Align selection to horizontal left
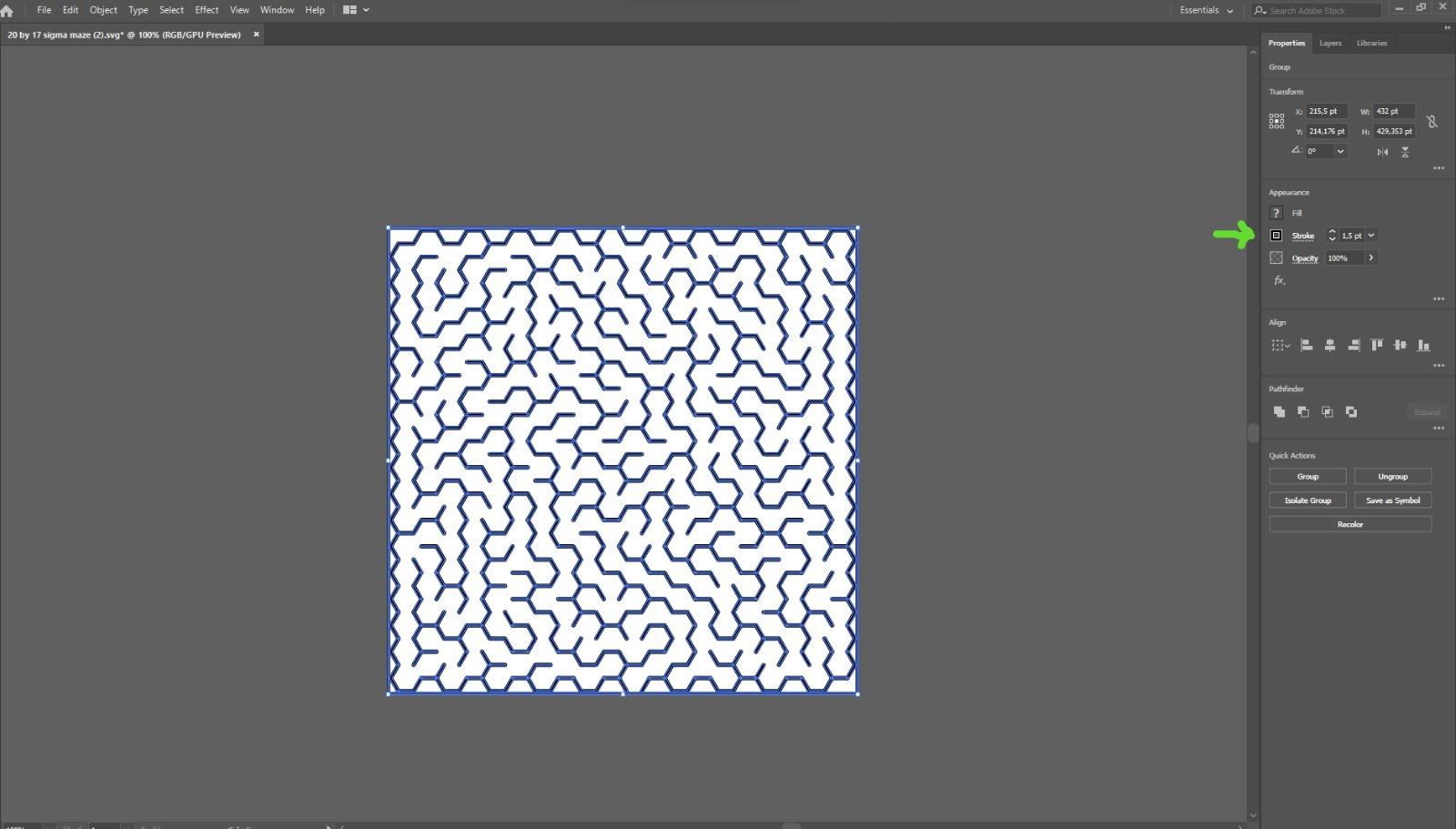Viewport: 1456px width, 829px height. [x=1306, y=345]
